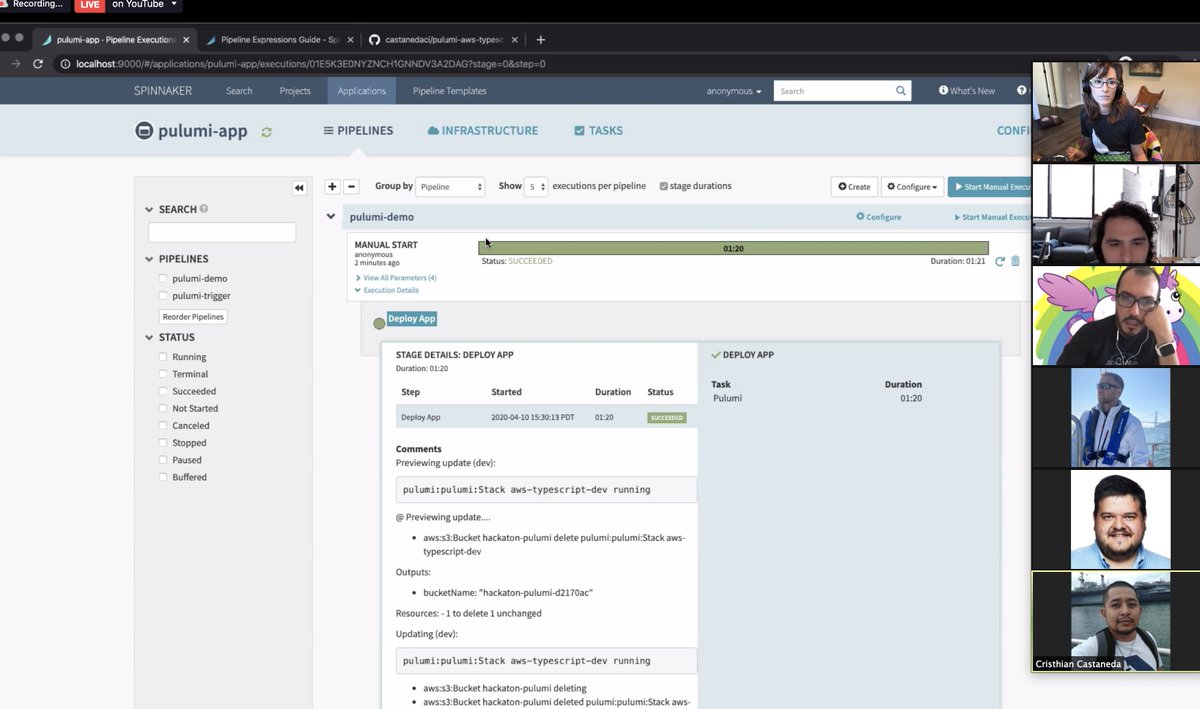Screen dimensions: 1200x709
Task: Open the Configure dropdown button
Action: [x=912, y=187]
